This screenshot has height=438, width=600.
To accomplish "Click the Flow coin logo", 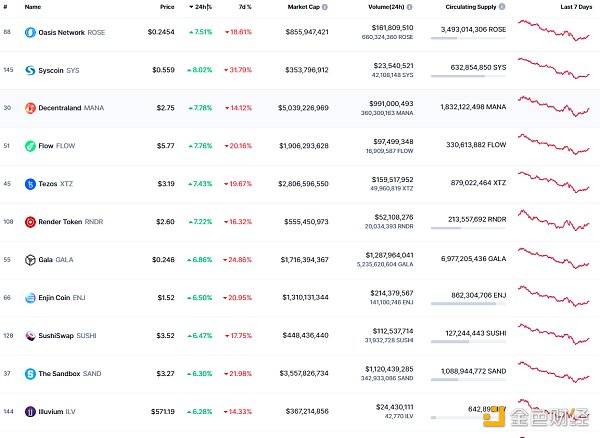I will pyautogui.click(x=30, y=145).
